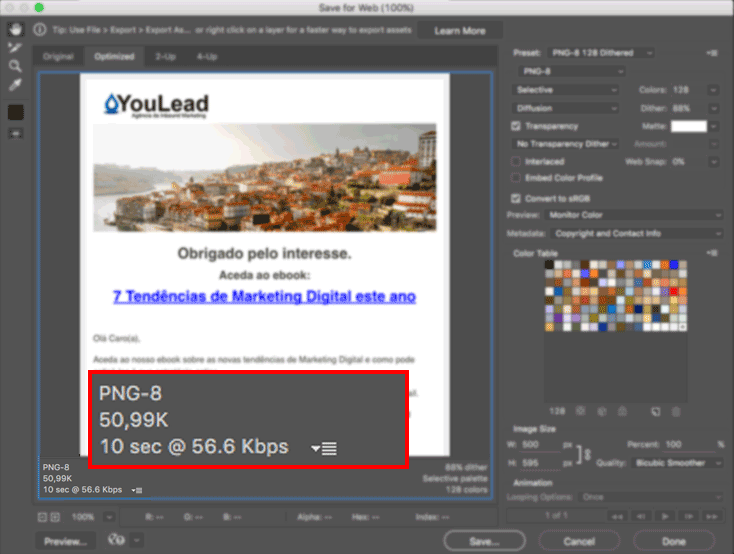Image resolution: width=734 pixels, height=554 pixels.
Task: Enable the Interlaced checkbox
Action: (x=516, y=161)
